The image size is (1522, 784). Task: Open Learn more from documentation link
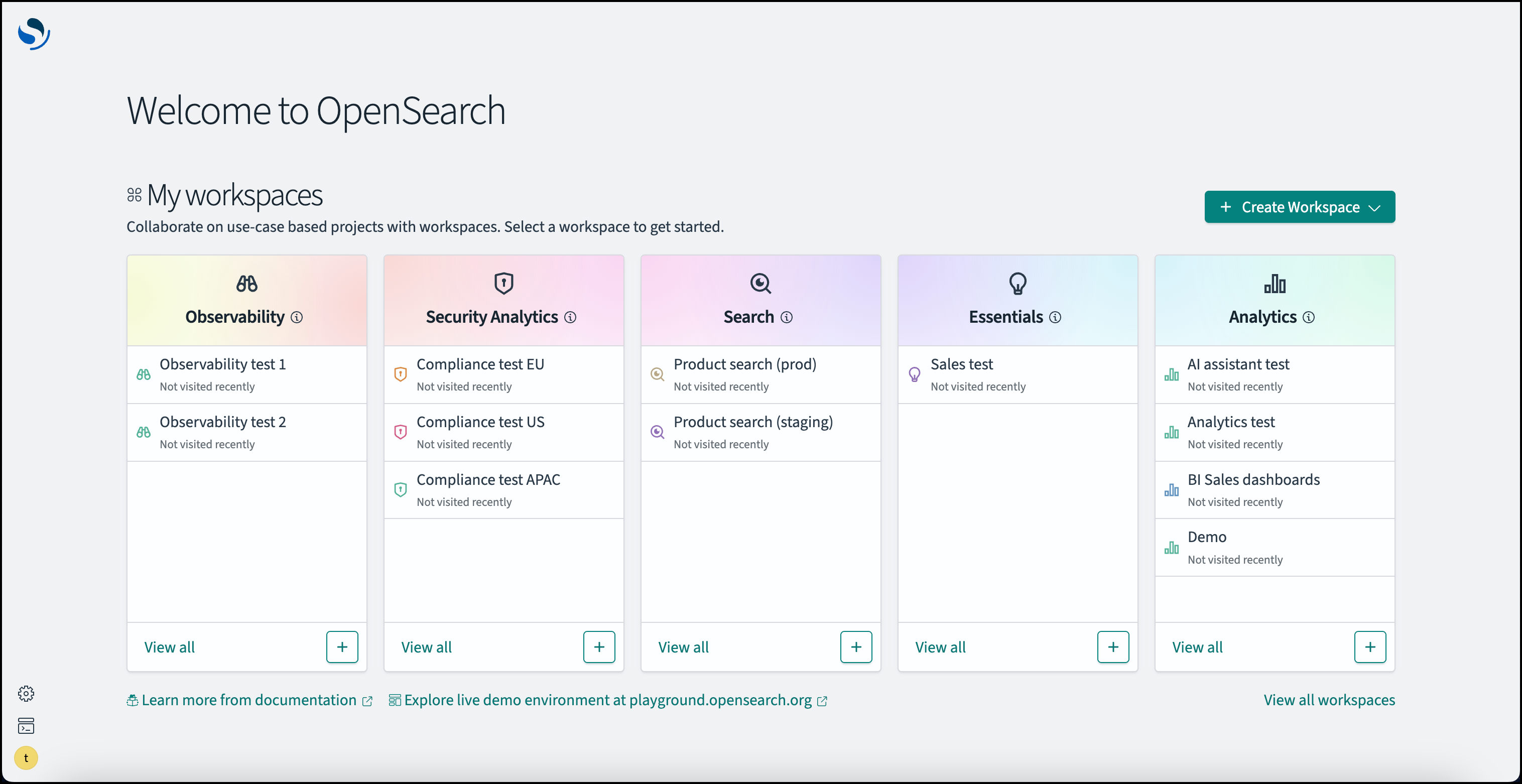(x=249, y=700)
